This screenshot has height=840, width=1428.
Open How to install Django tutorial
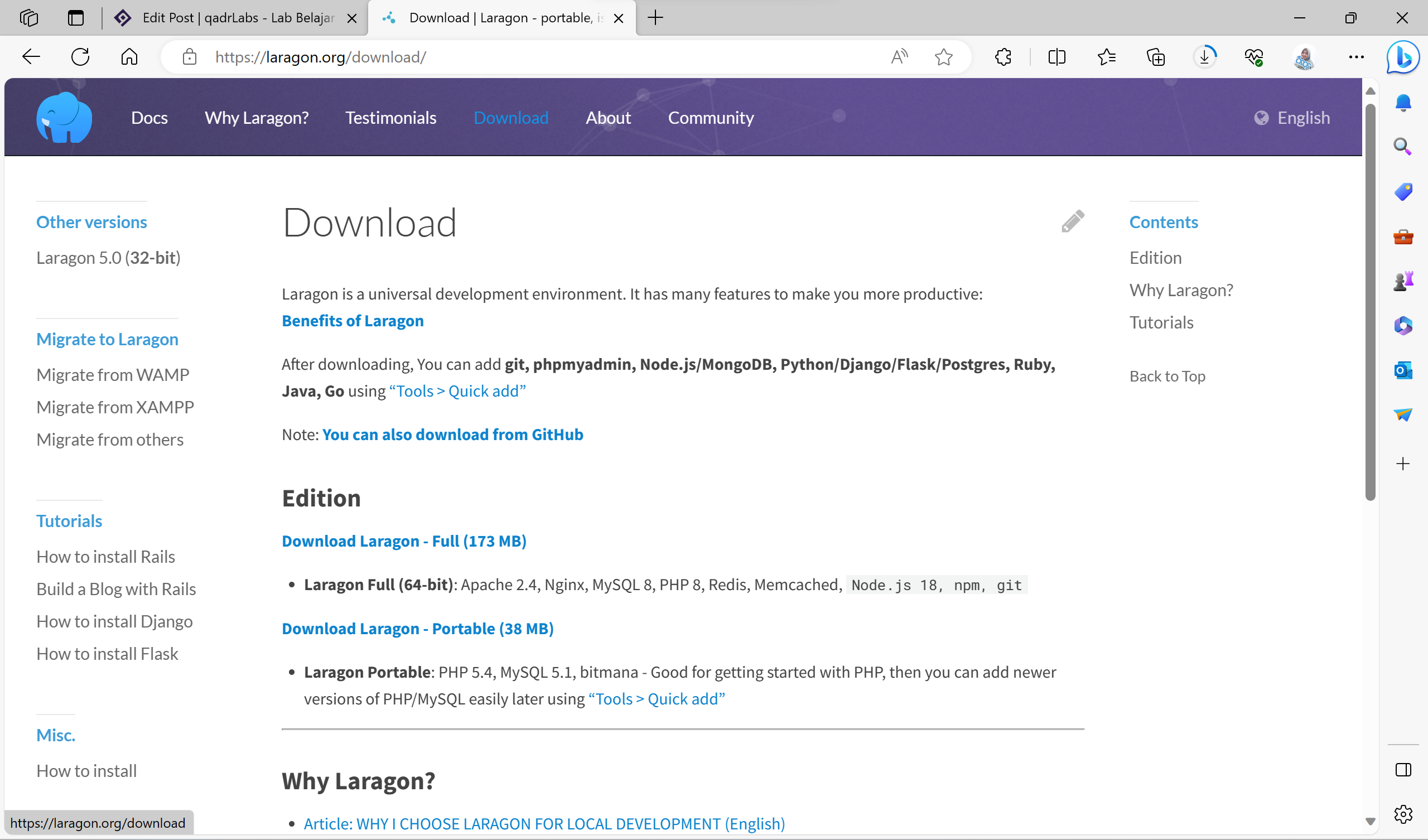point(114,621)
